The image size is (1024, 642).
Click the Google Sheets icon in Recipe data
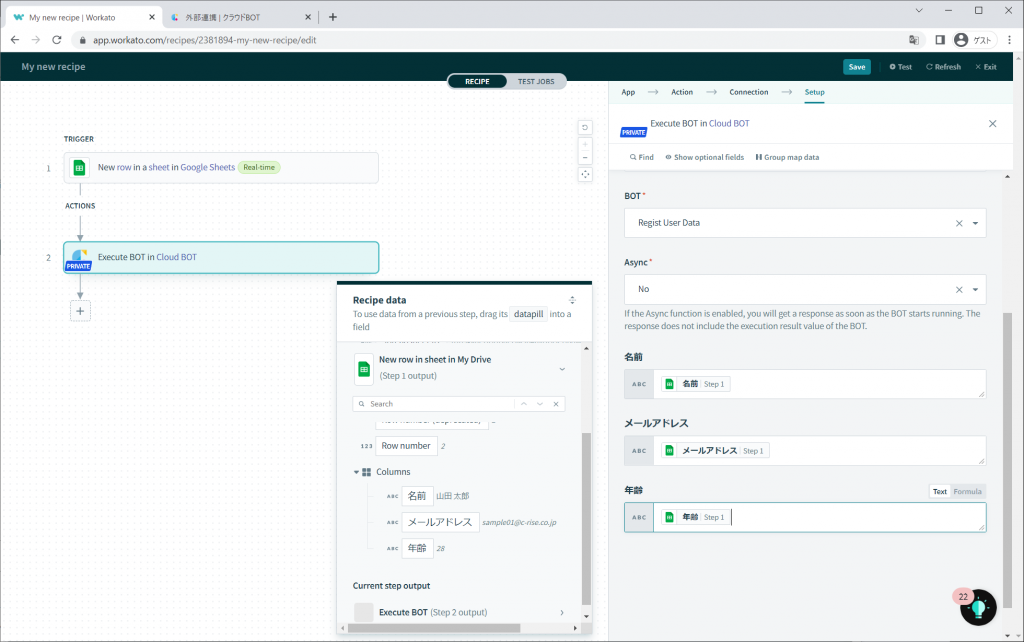pos(364,369)
